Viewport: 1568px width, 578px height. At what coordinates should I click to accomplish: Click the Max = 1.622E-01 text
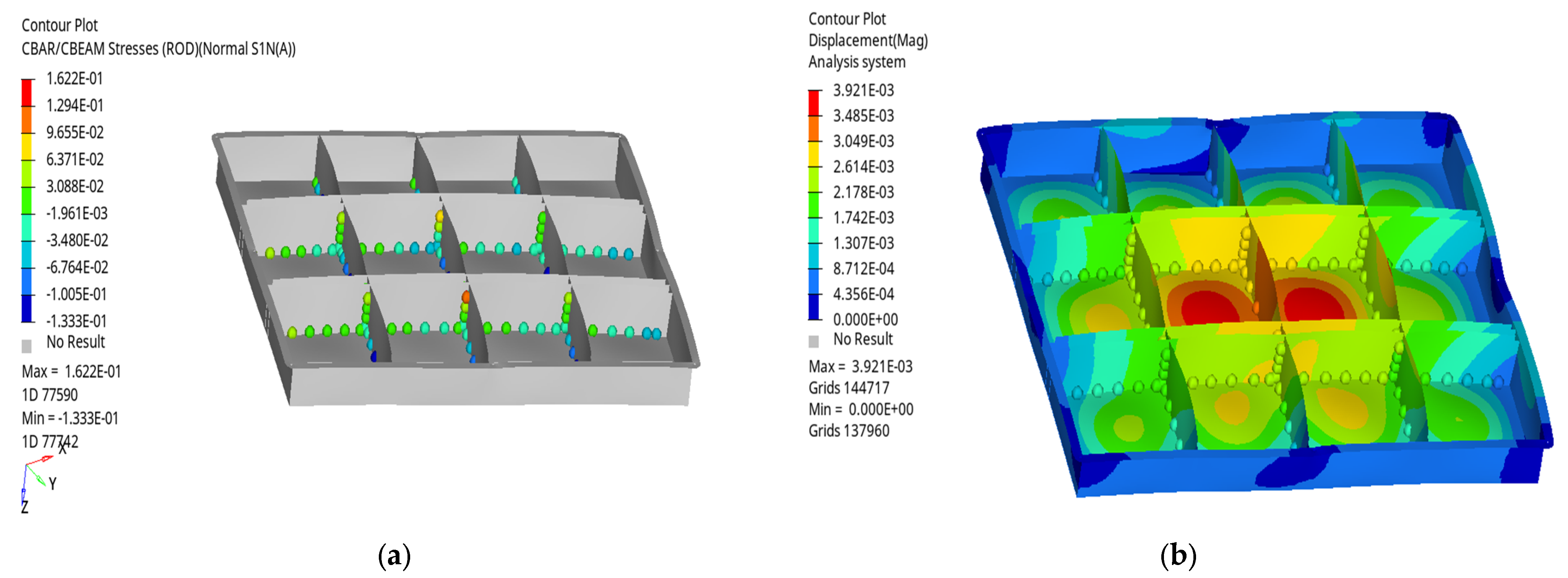71,371
